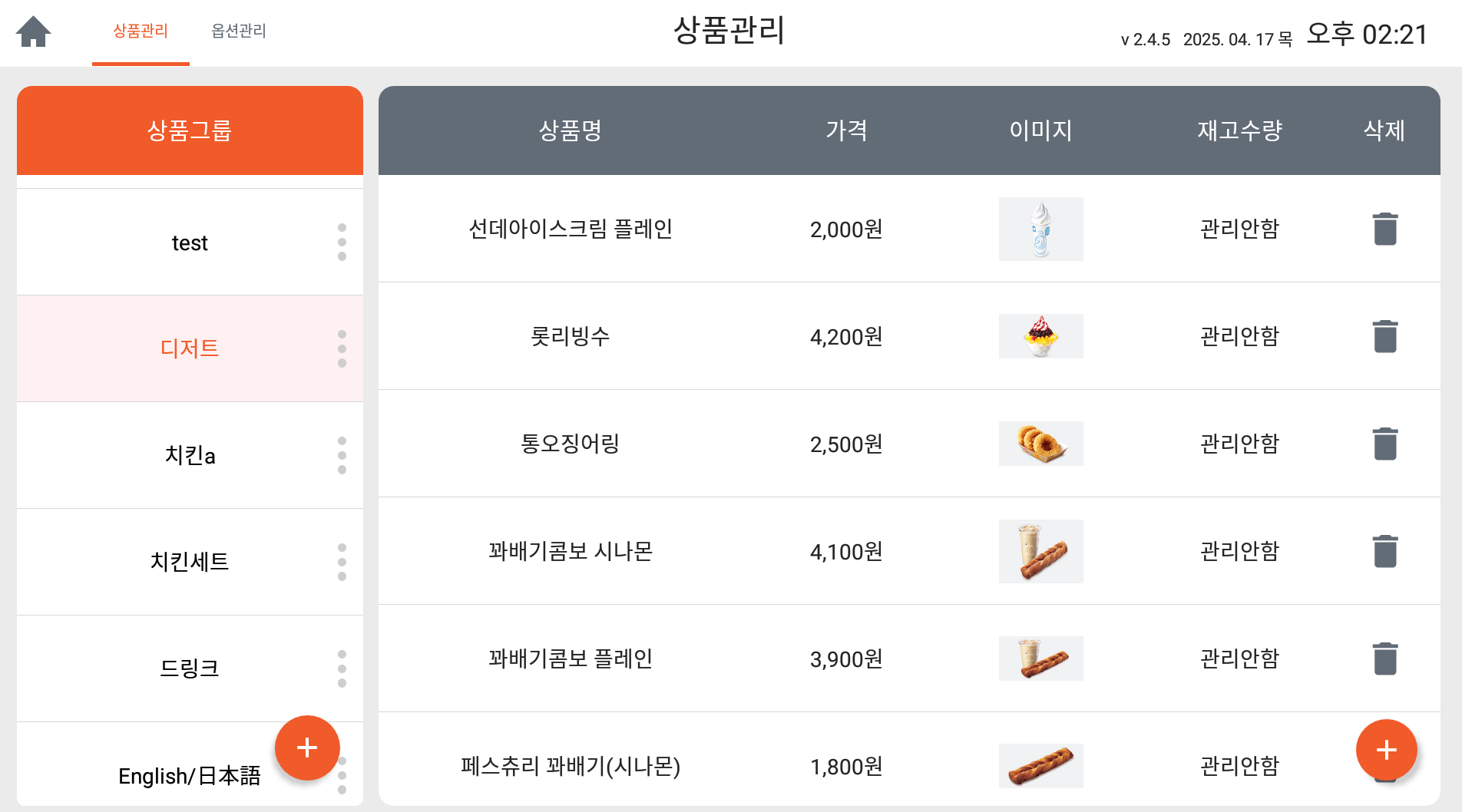Go to the home screen icon
The width and height of the screenshot is (1462, 812).
(x=34, y=31)
